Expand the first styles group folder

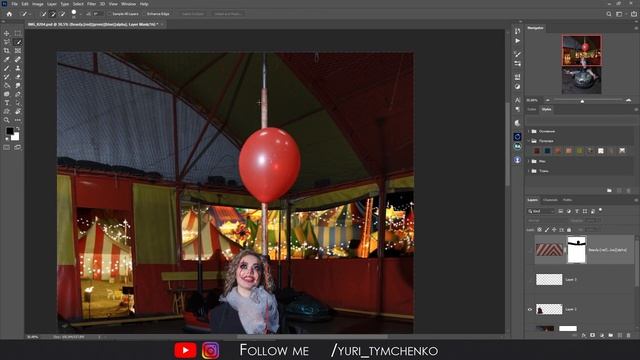529,131
